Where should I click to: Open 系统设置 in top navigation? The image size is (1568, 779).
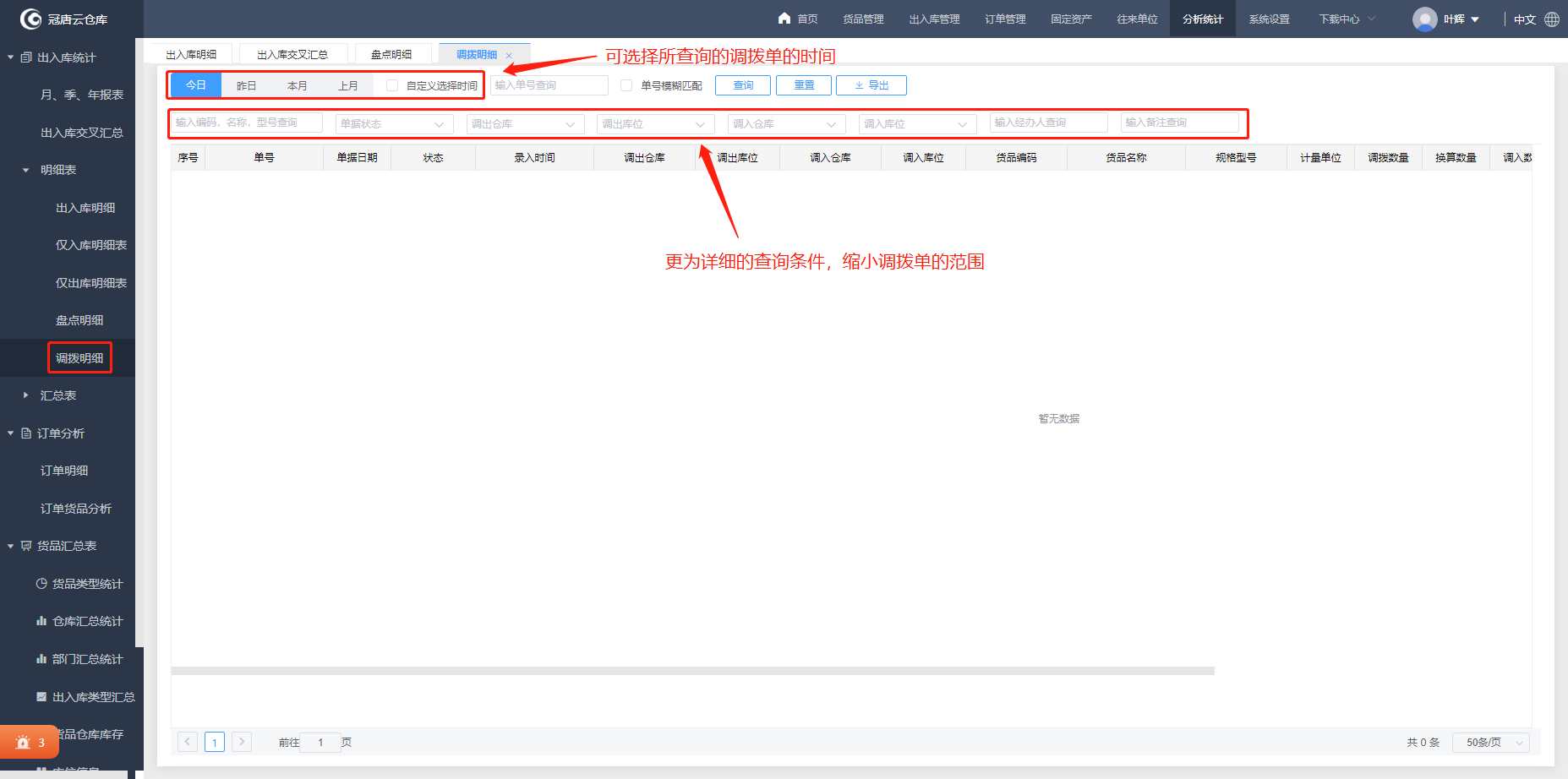1269,19
